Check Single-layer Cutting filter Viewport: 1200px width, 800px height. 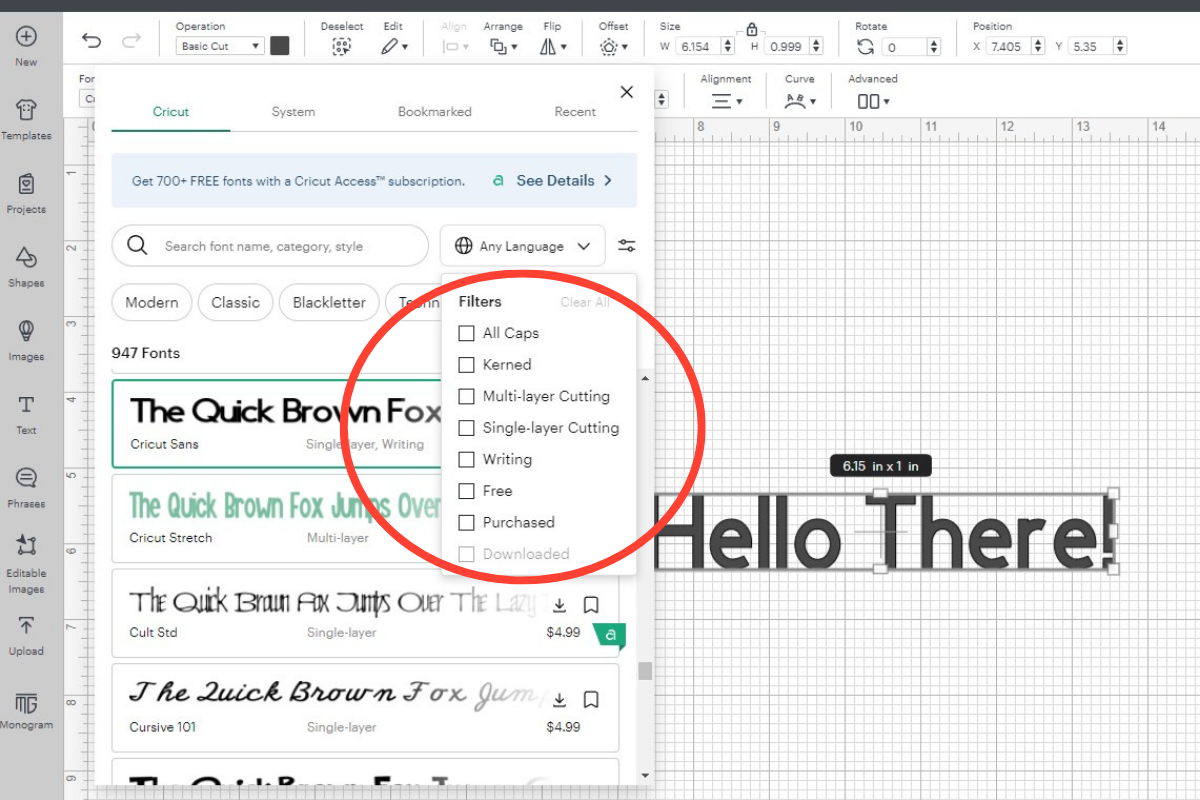[x=466, y=428]
